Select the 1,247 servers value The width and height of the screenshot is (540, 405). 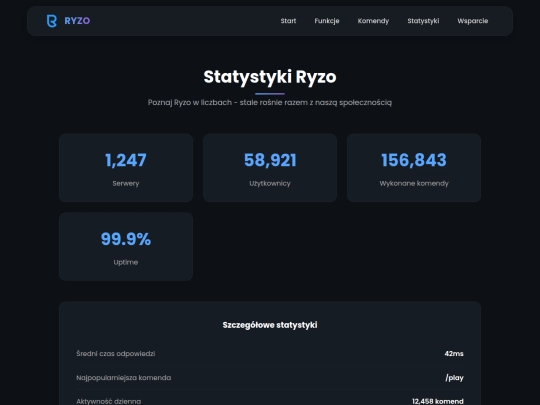(x=126, y=160)
